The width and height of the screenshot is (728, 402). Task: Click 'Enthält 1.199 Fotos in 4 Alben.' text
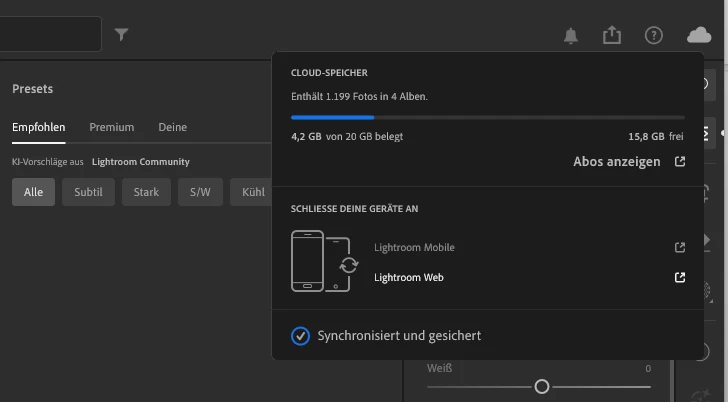[x=359, y=97]
